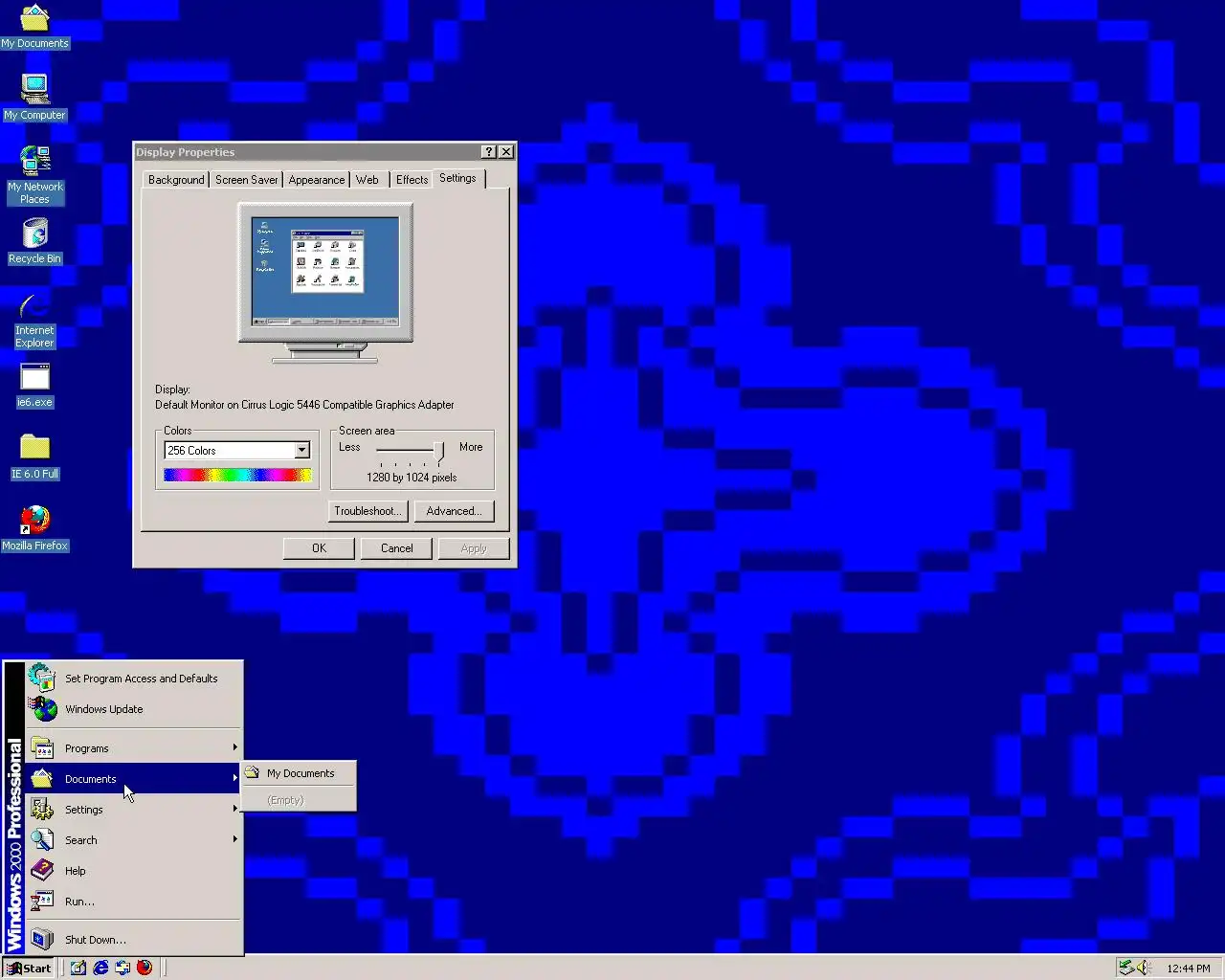1225x980 pixels.
Task: Click the volume speaker tray icon
Action: coord(1143,968)
